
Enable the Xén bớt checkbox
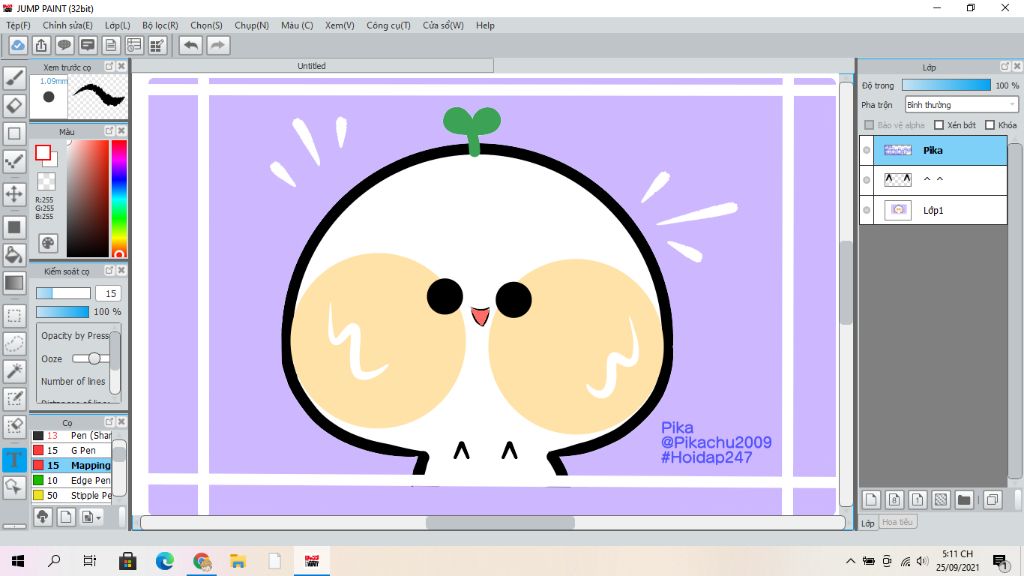coord(939,125)
